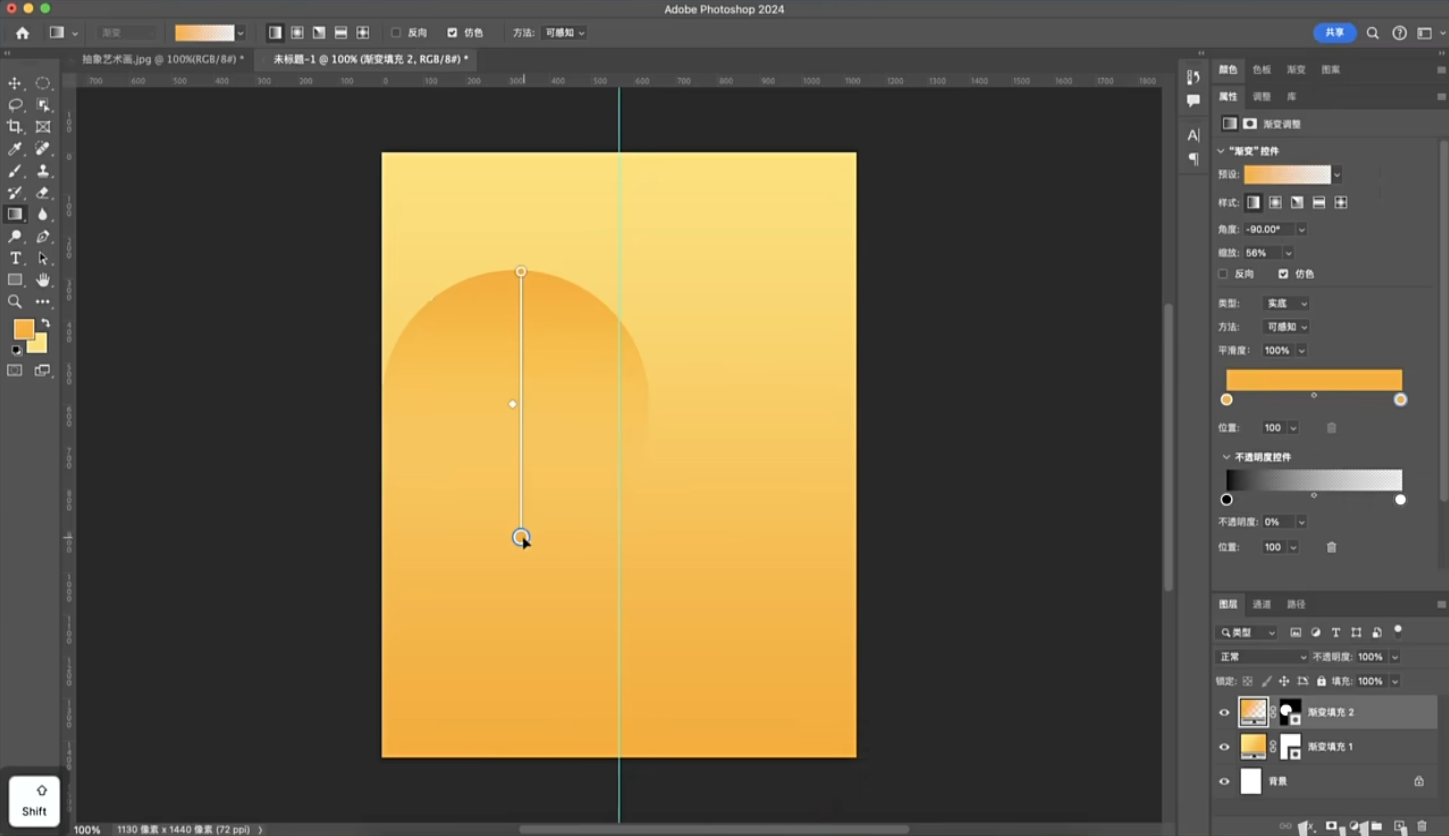Hide the 背景 layer visibility
Image resolution: width=1449 pixels, height=836 pixels.
1224,782
